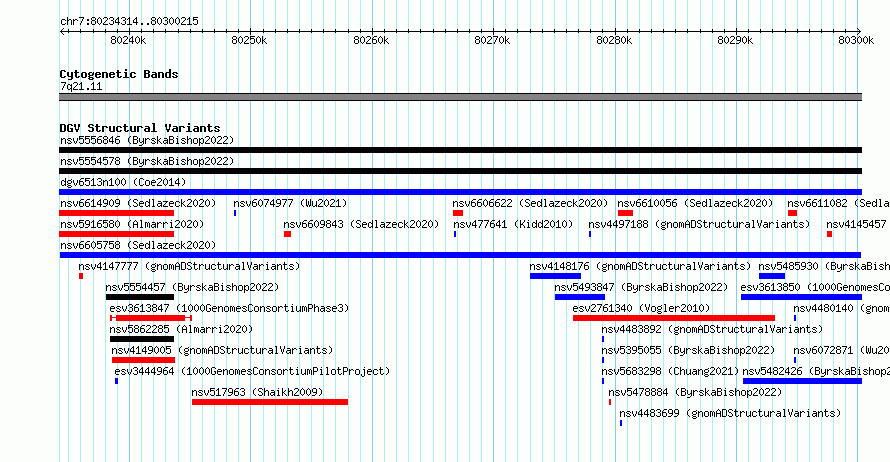The image size is (890, 462).
Task: Select nsv6609843 (Sedlazeck2020) label
Action: pyautogui.click(x=361, y=224)
